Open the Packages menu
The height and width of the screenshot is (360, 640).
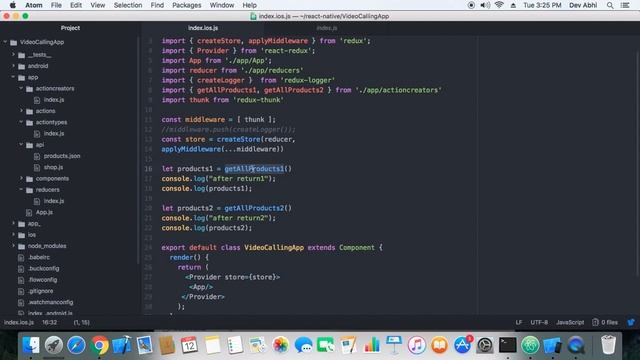click(187, 5)
